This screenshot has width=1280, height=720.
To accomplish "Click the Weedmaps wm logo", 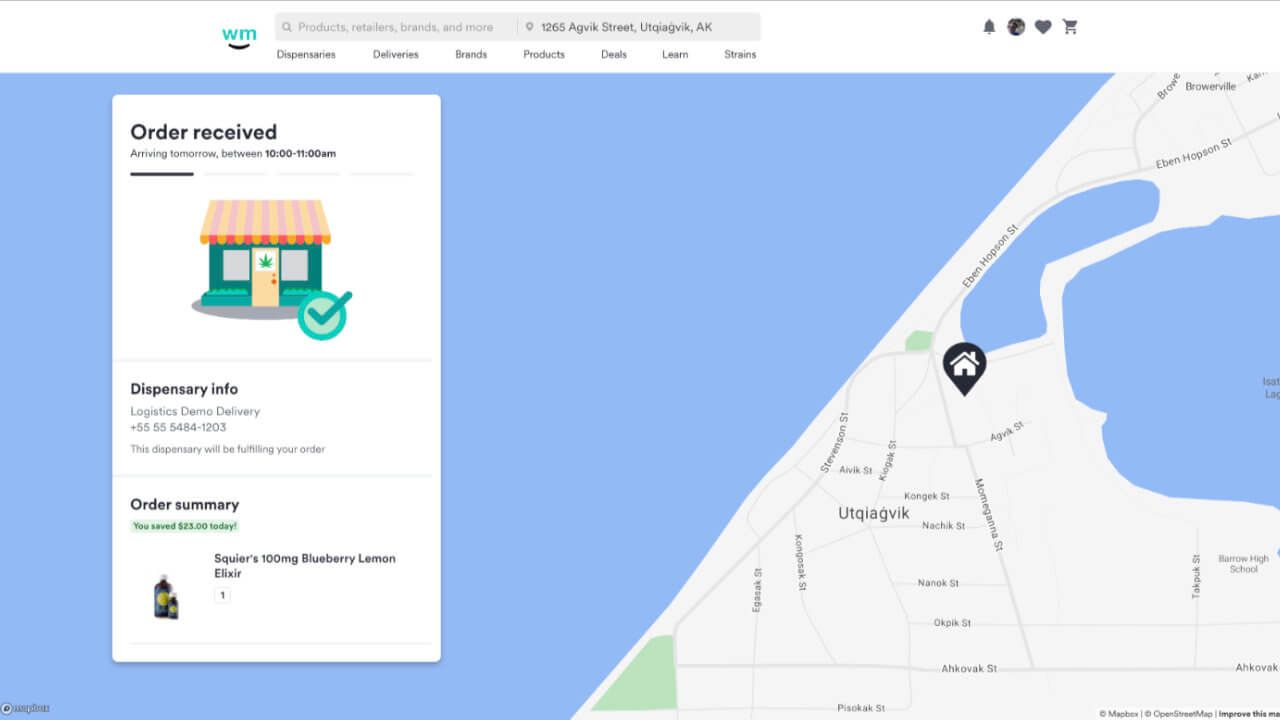I will click(239, 38).
